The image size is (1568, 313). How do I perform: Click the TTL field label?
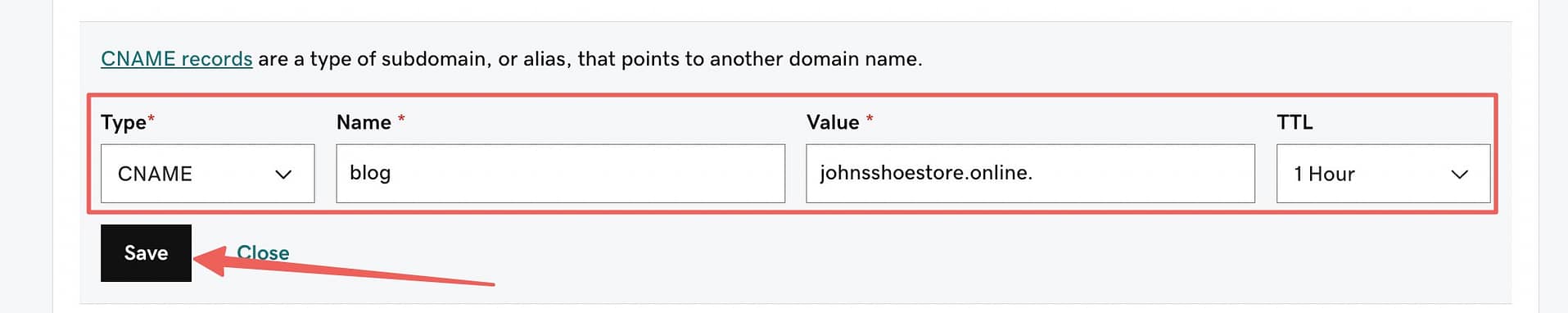[x=1295, y=122]
